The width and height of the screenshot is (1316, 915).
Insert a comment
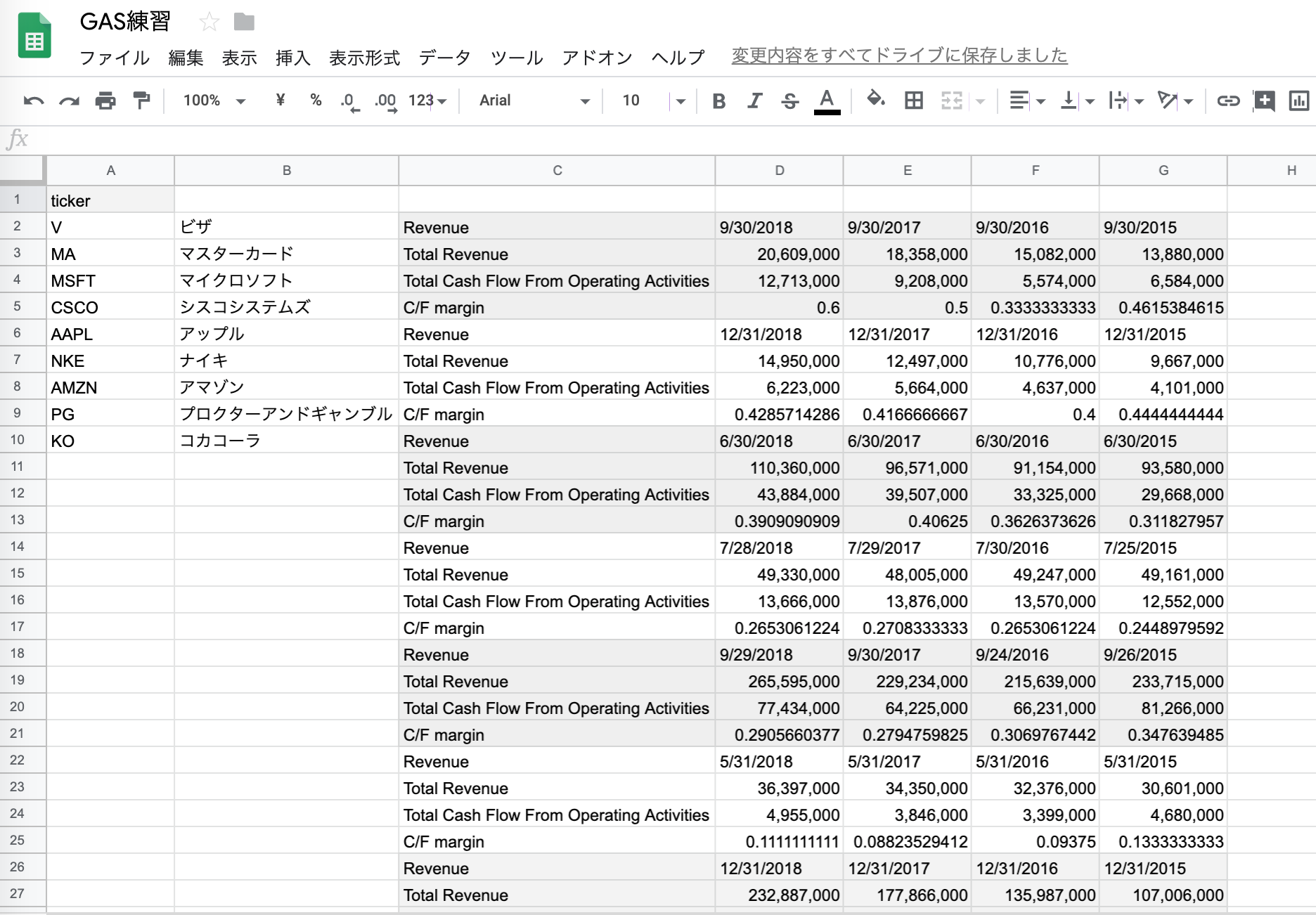(1263, 100)
